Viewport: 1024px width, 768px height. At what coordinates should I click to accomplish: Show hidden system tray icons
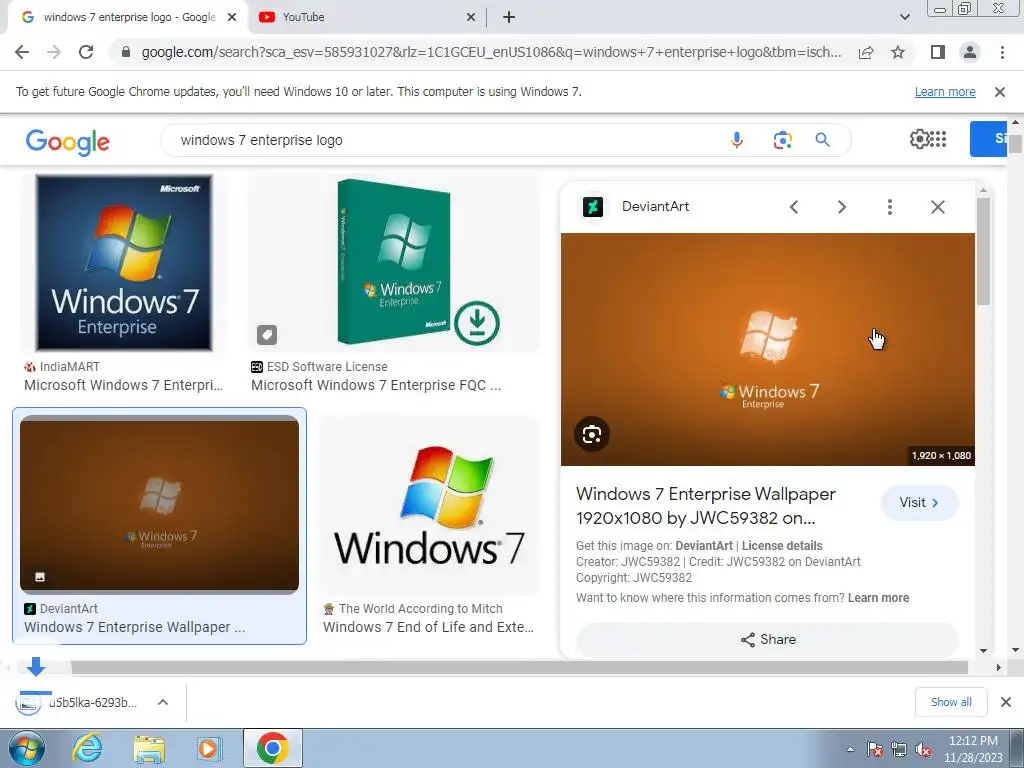click(x=850, y=749)
